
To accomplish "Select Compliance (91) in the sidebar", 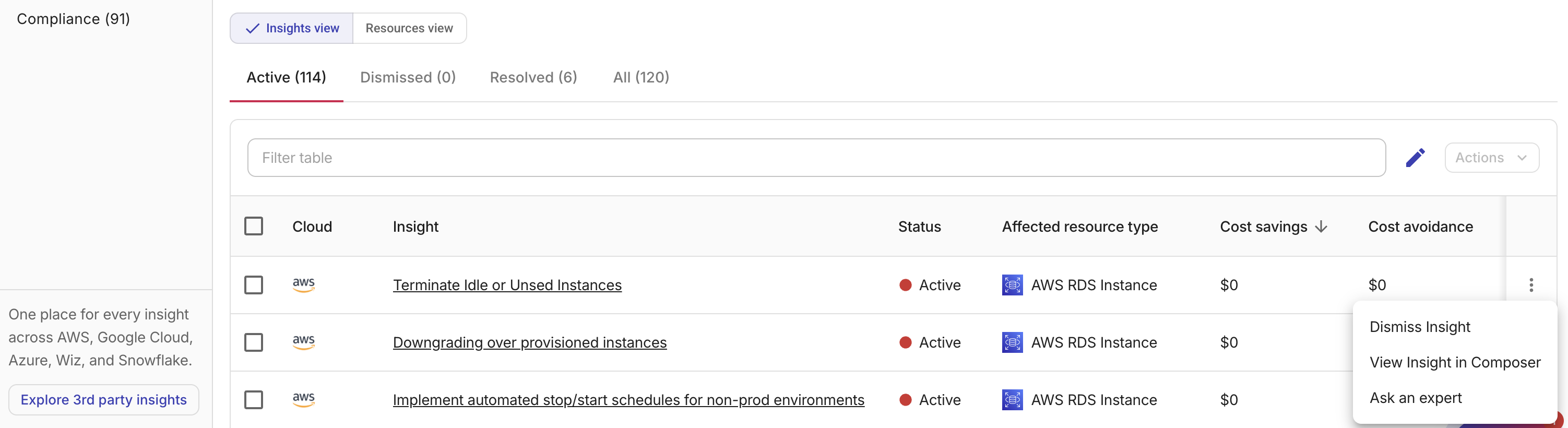I will pos(73,19).
